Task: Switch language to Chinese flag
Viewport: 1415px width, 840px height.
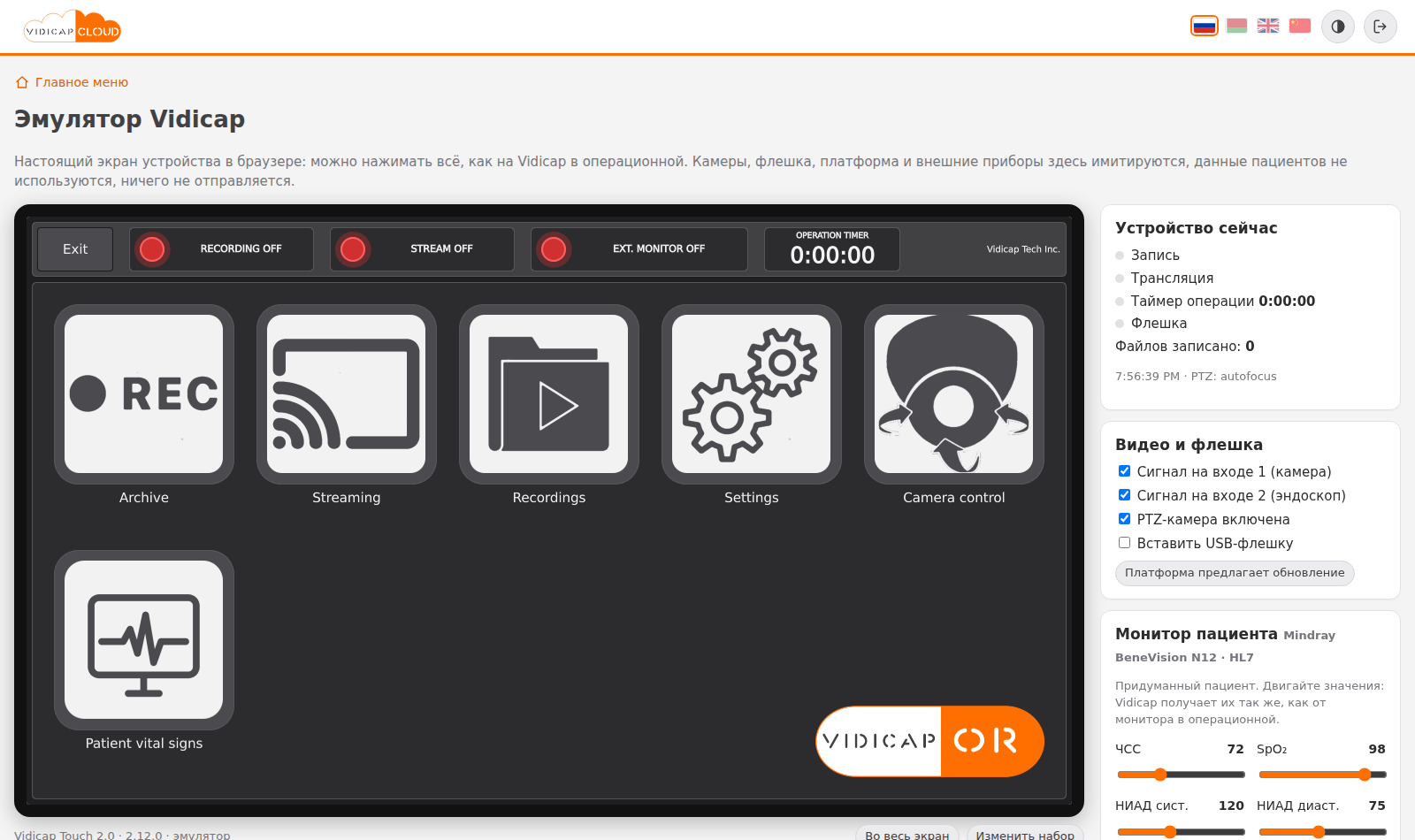Action: [x=1300, y=27]
